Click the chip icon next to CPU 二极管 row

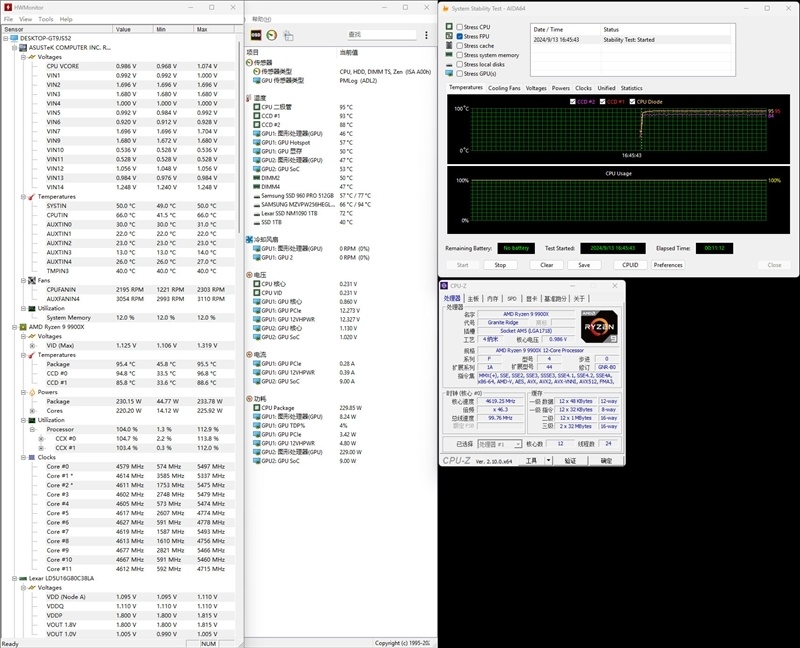pyautogui.click(x=257, y=107)
